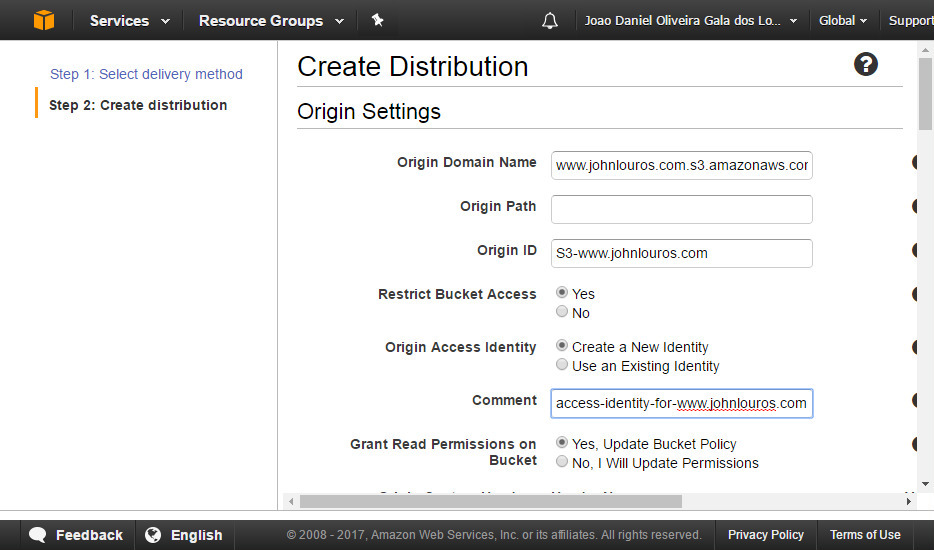Image resolution: width=934 pixels, height=550 pixels.
Task: Click the empty Origin Path field
Action: pos(681,209)
